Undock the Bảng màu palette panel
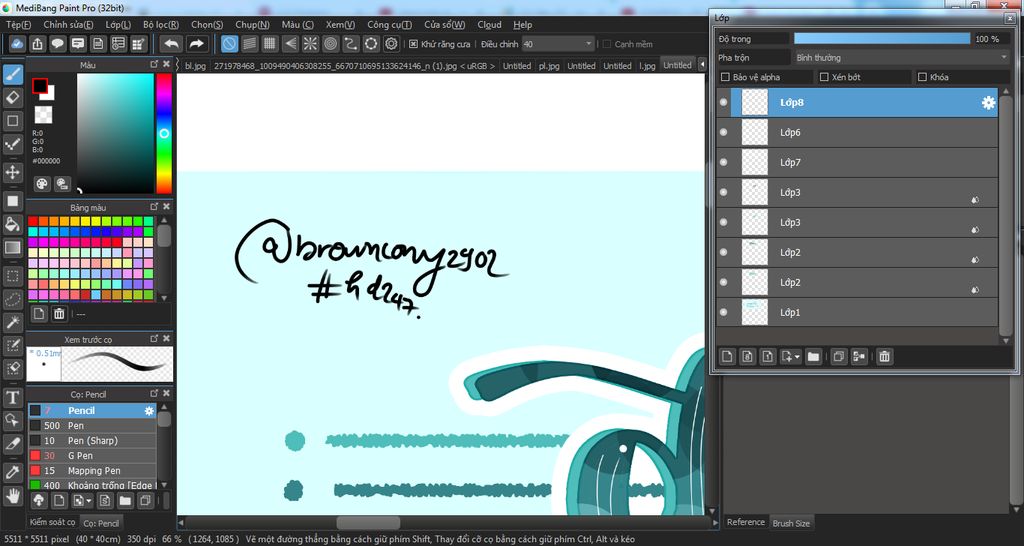1024x546 pixels. [x=154, y=206]
